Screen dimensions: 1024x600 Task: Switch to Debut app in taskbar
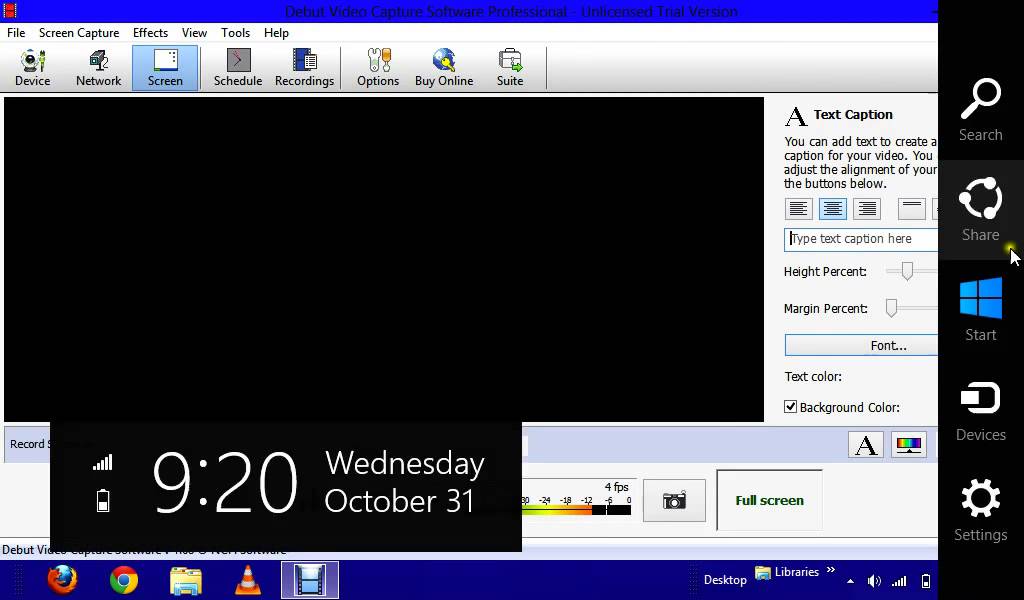pyautogui.click(x=310, y=580)
